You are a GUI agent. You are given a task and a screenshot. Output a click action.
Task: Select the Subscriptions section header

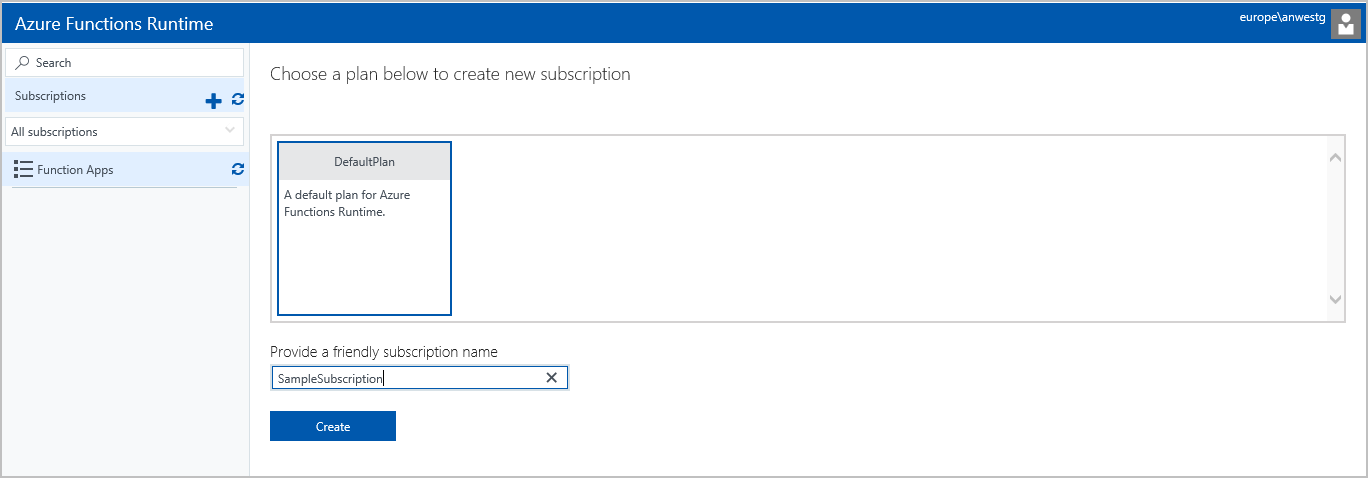click(x=51, y=96)
